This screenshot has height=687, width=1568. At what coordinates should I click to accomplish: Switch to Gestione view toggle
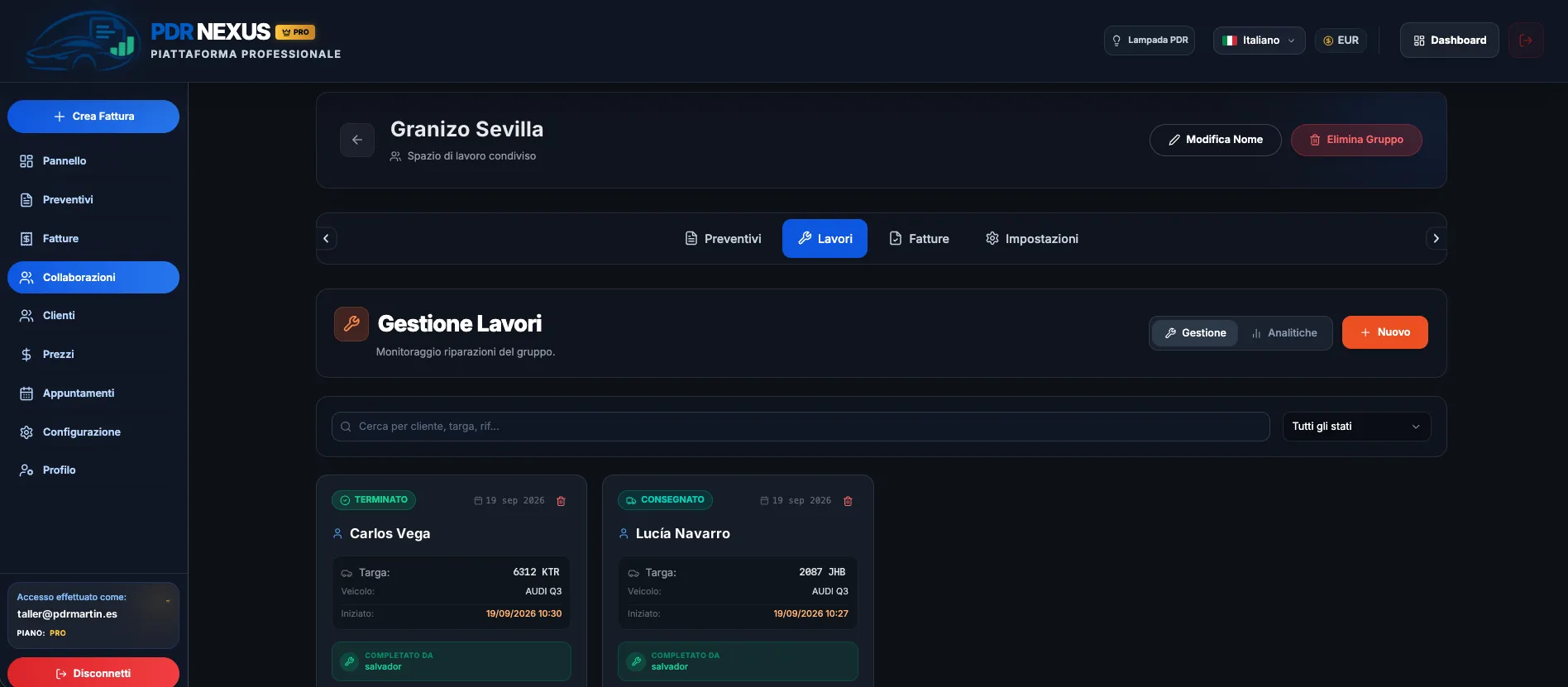pos(1195,333)
